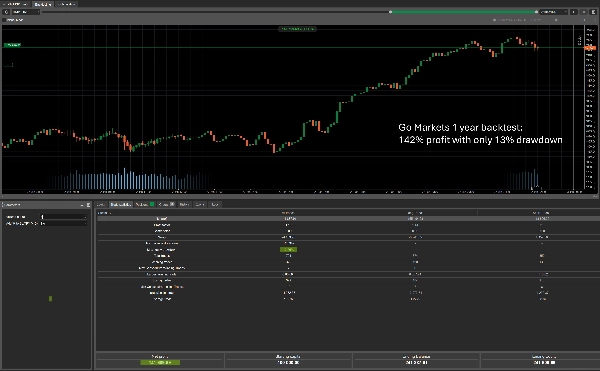
Task: Click the dock icon in the parameters panel header
Action: click(x=88, y=205)
